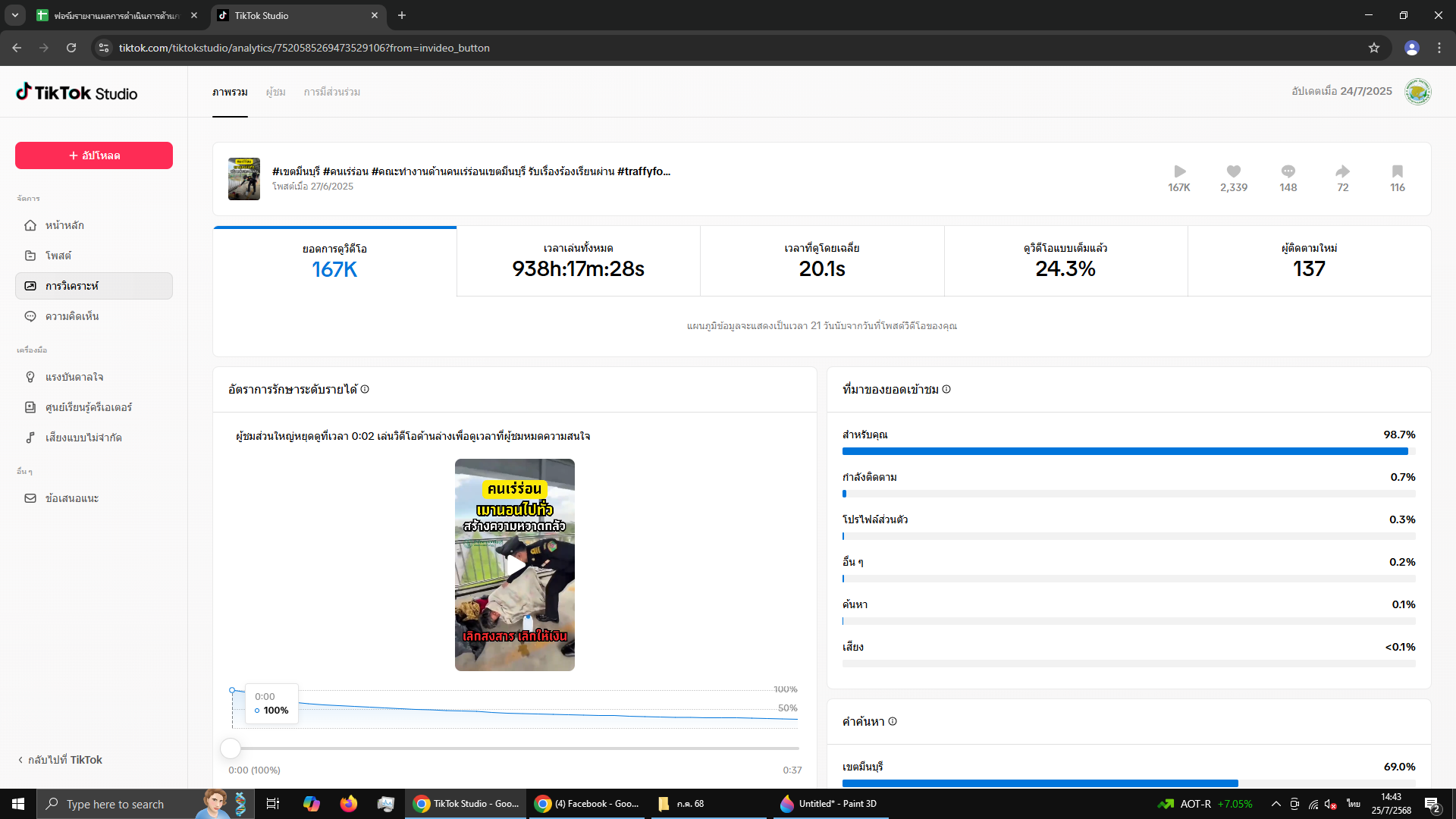The height and width of the screenshot is (819, 1456).
Task: Click the retention curve start marker
Action: pos(232,691)
